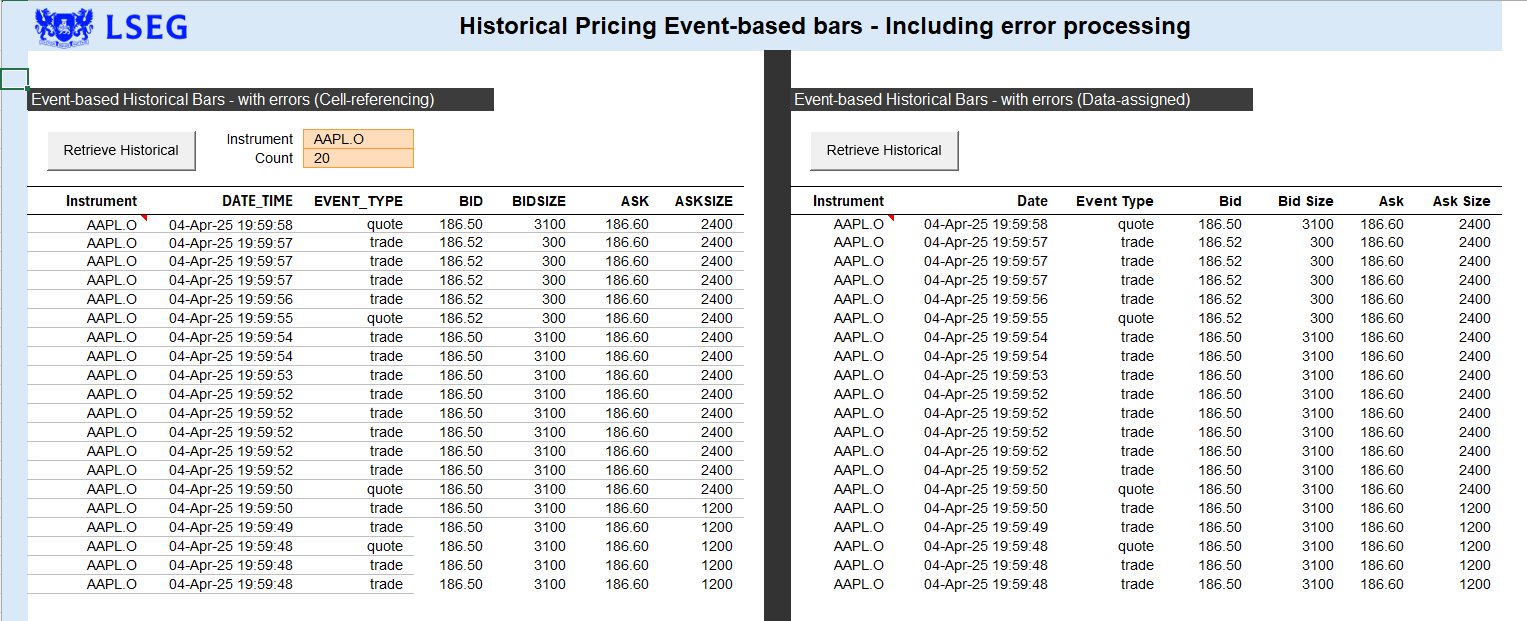Select the 'Bid Size' column header

[1306, 201]
